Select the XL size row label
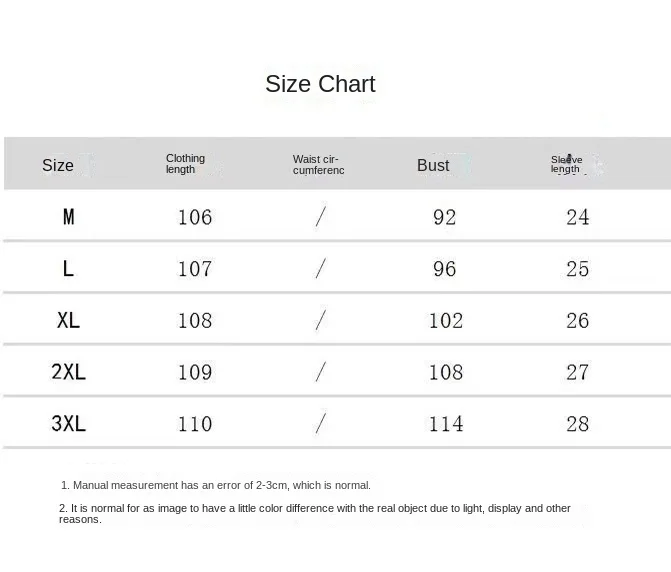Image resolution: width=671 pixels, height=572 pixels. (68, 321)
